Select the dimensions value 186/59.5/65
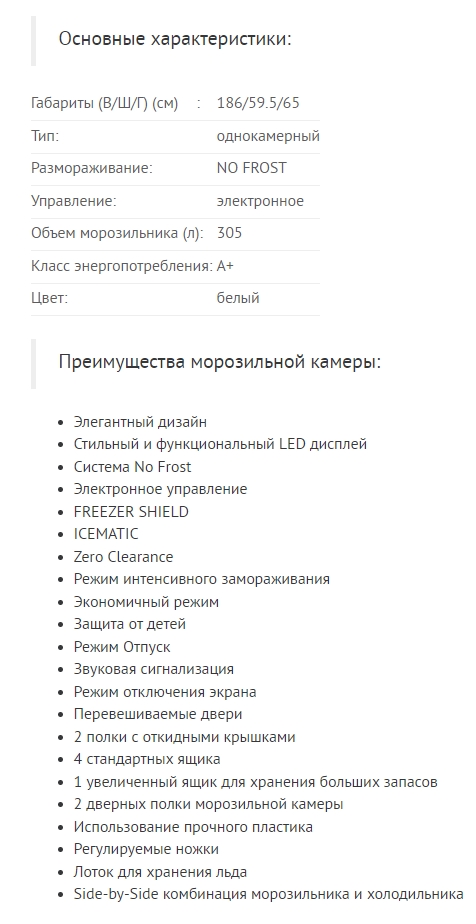 (x=258, y=103)
